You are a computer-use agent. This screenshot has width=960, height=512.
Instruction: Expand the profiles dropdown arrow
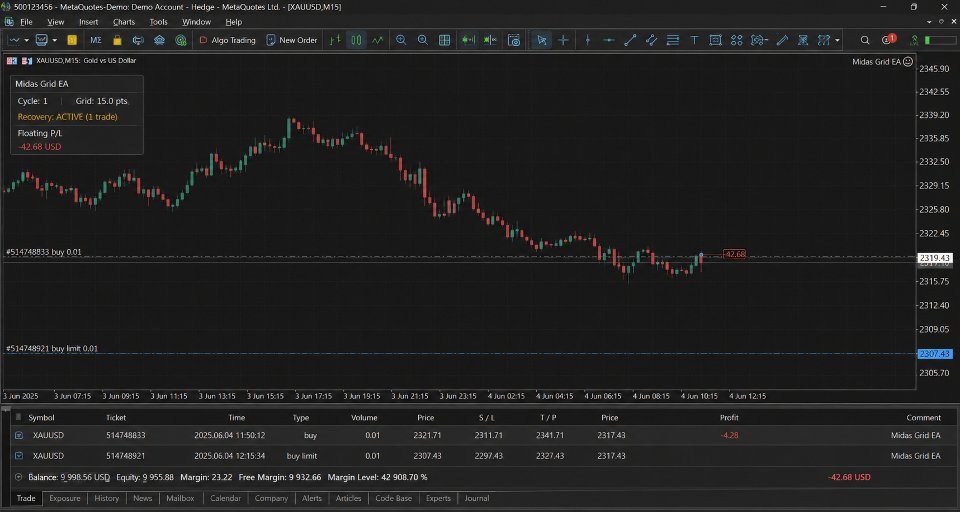pos(54,40)
